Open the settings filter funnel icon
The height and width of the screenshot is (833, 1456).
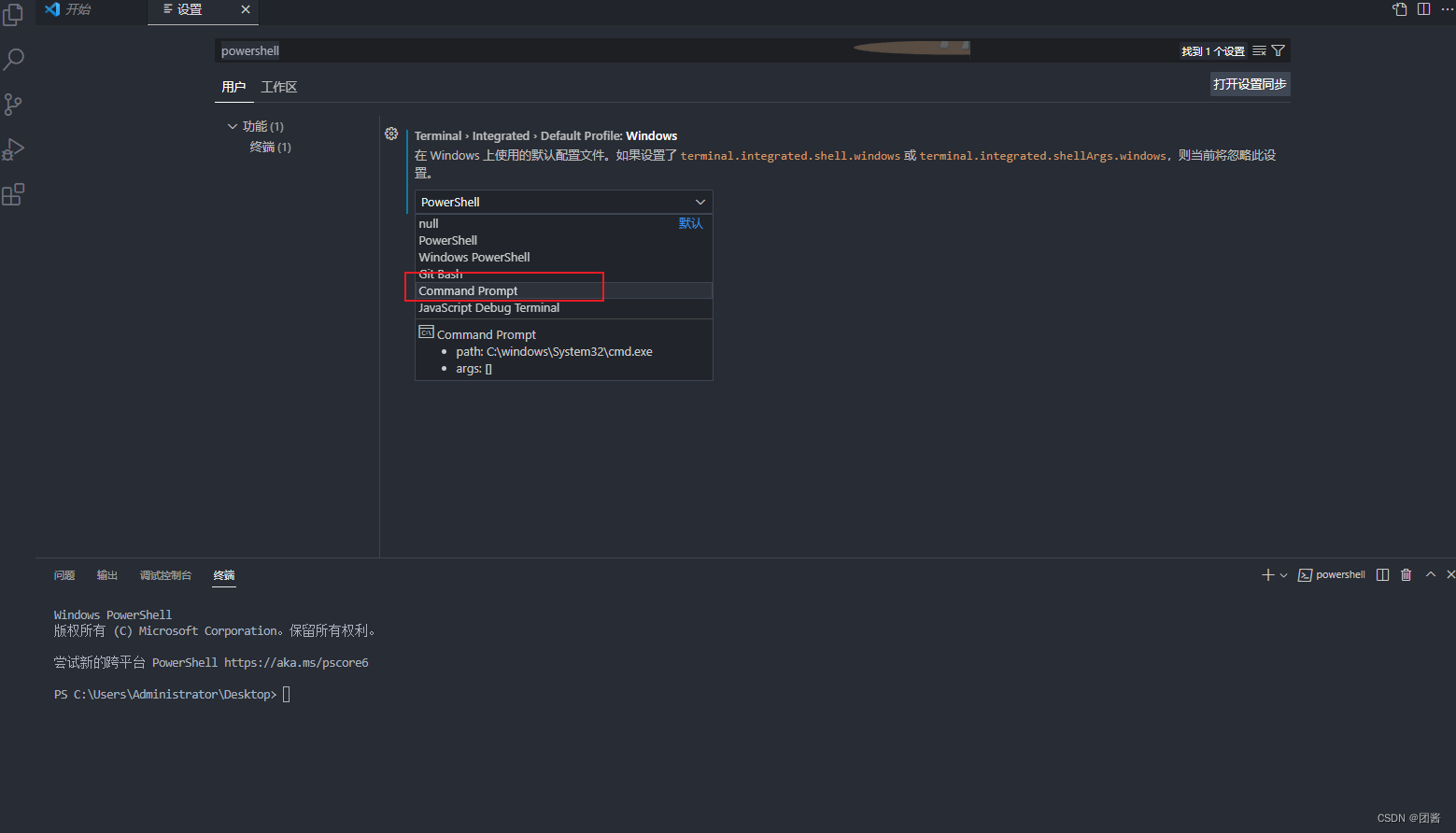[x=1278, y=50]
